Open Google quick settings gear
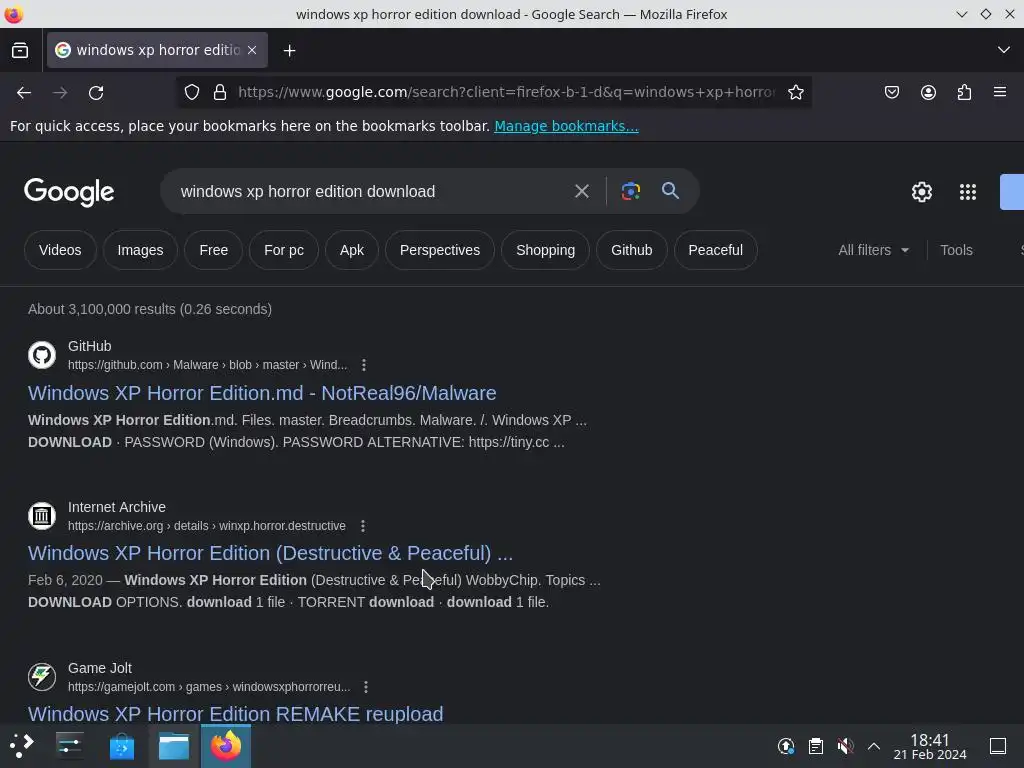The height and width of the screenshot is (768, 1024). click(921, 192)
